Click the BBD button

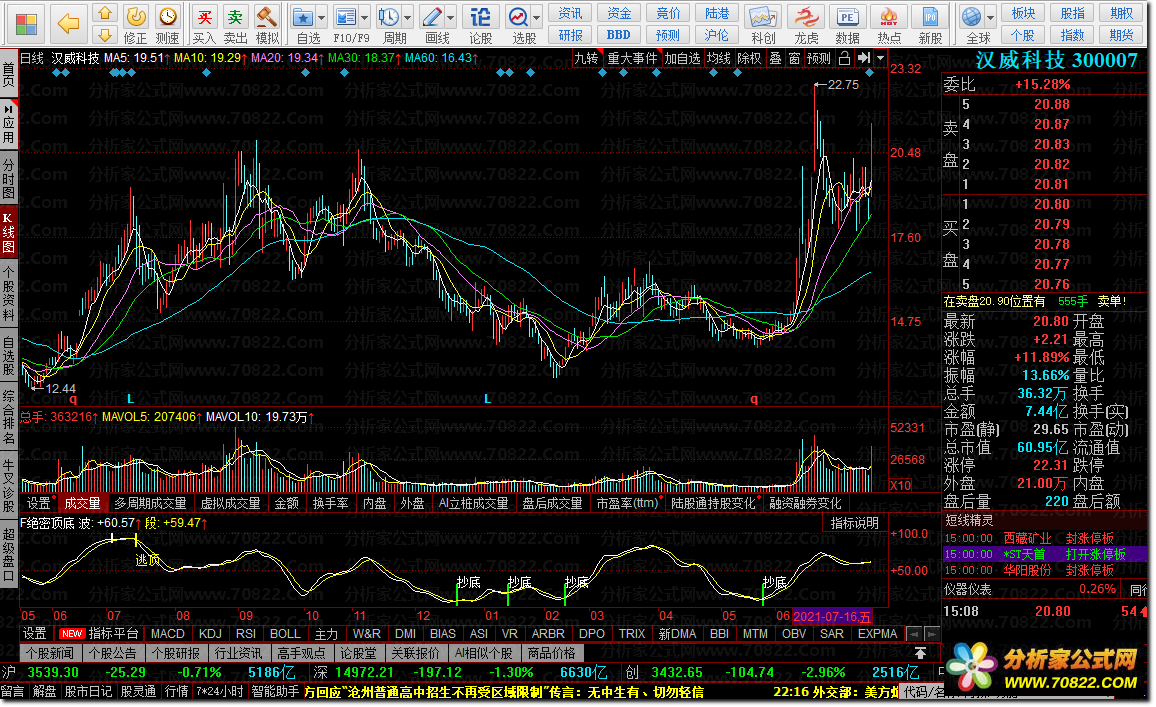pyautogui.click(x=619, y=35)
